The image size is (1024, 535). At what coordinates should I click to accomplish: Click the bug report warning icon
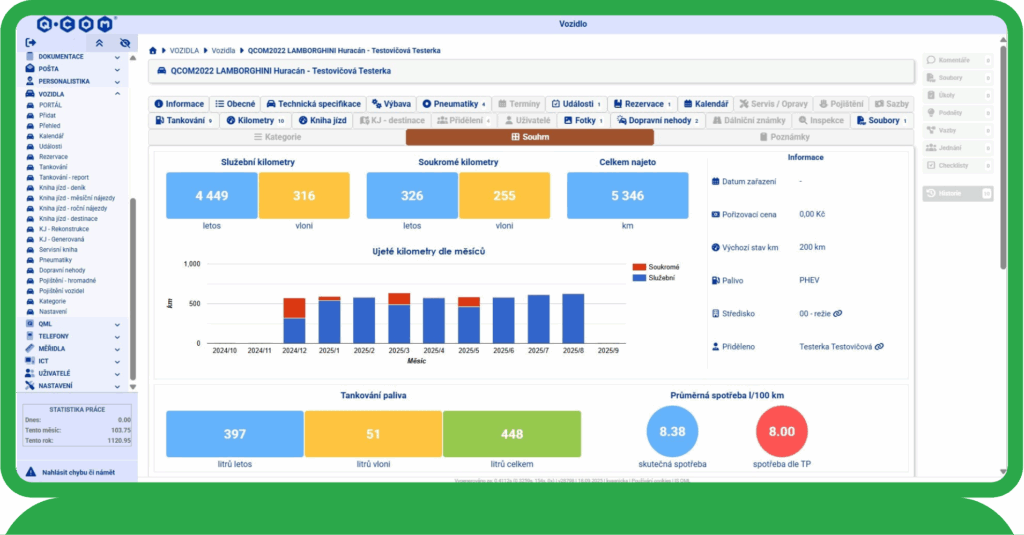point(30,470)
